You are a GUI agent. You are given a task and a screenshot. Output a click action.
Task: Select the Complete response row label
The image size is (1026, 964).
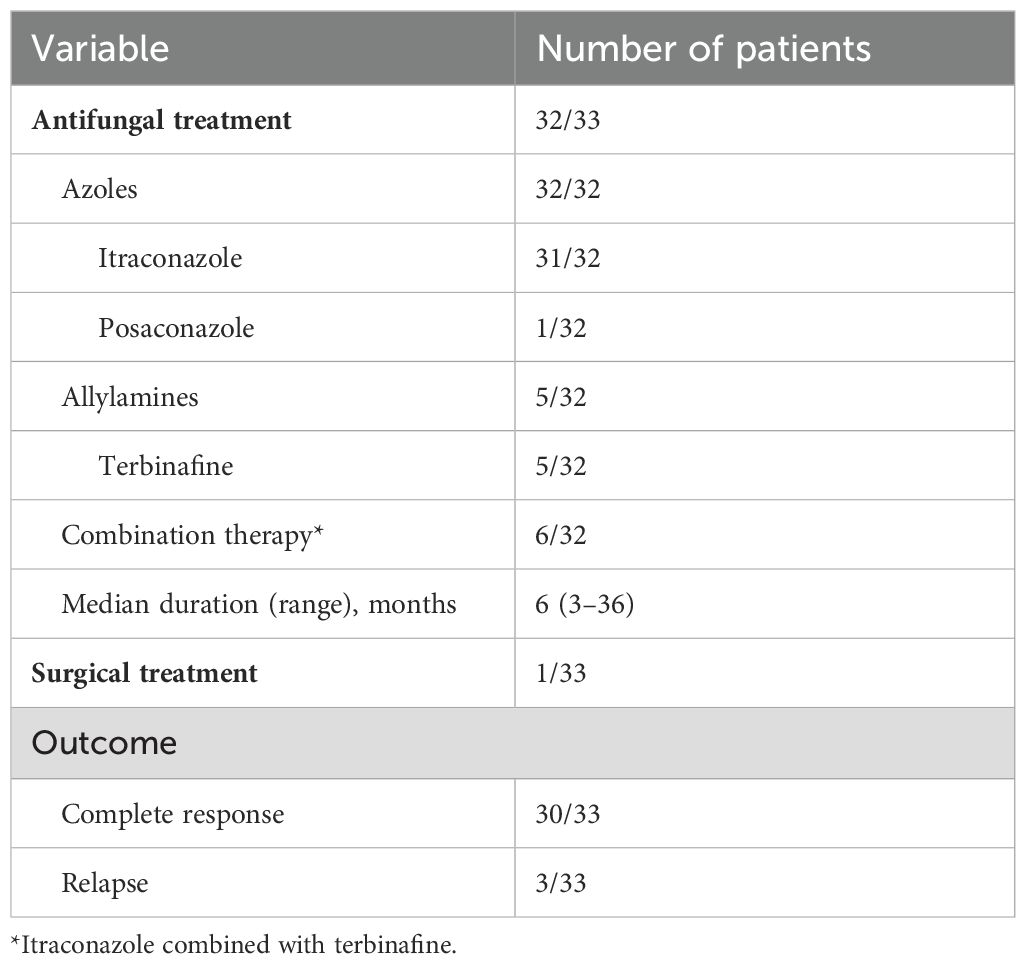[x=173, y=814]
